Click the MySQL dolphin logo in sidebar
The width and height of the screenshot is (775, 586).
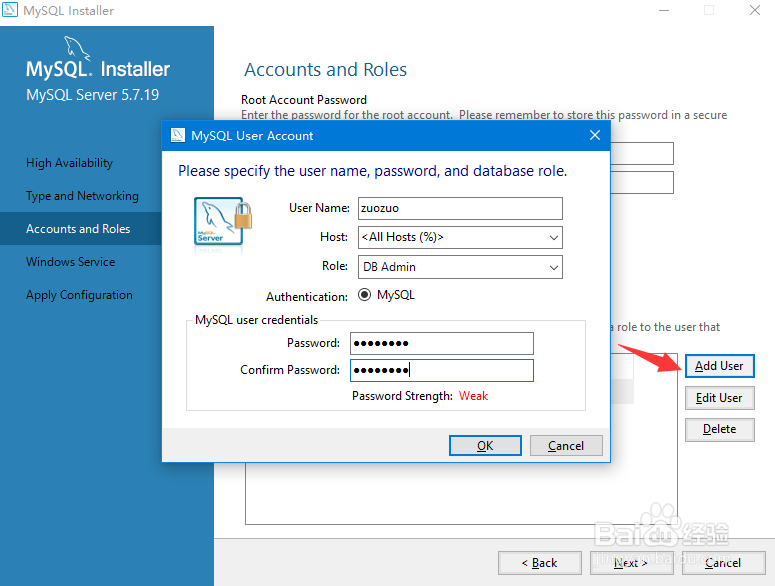coord(78,48)
